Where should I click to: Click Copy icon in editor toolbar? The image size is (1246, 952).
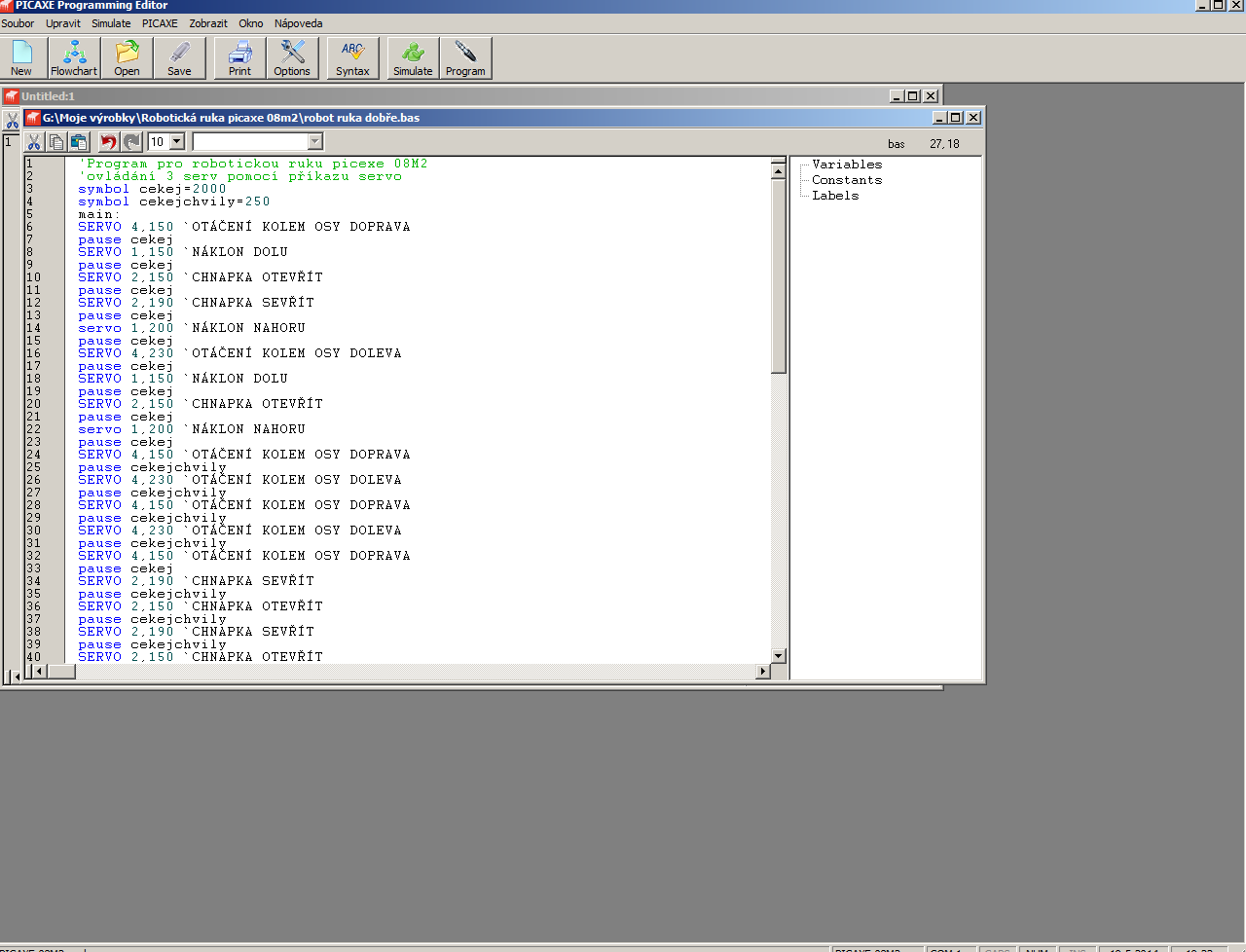[56, 142]
